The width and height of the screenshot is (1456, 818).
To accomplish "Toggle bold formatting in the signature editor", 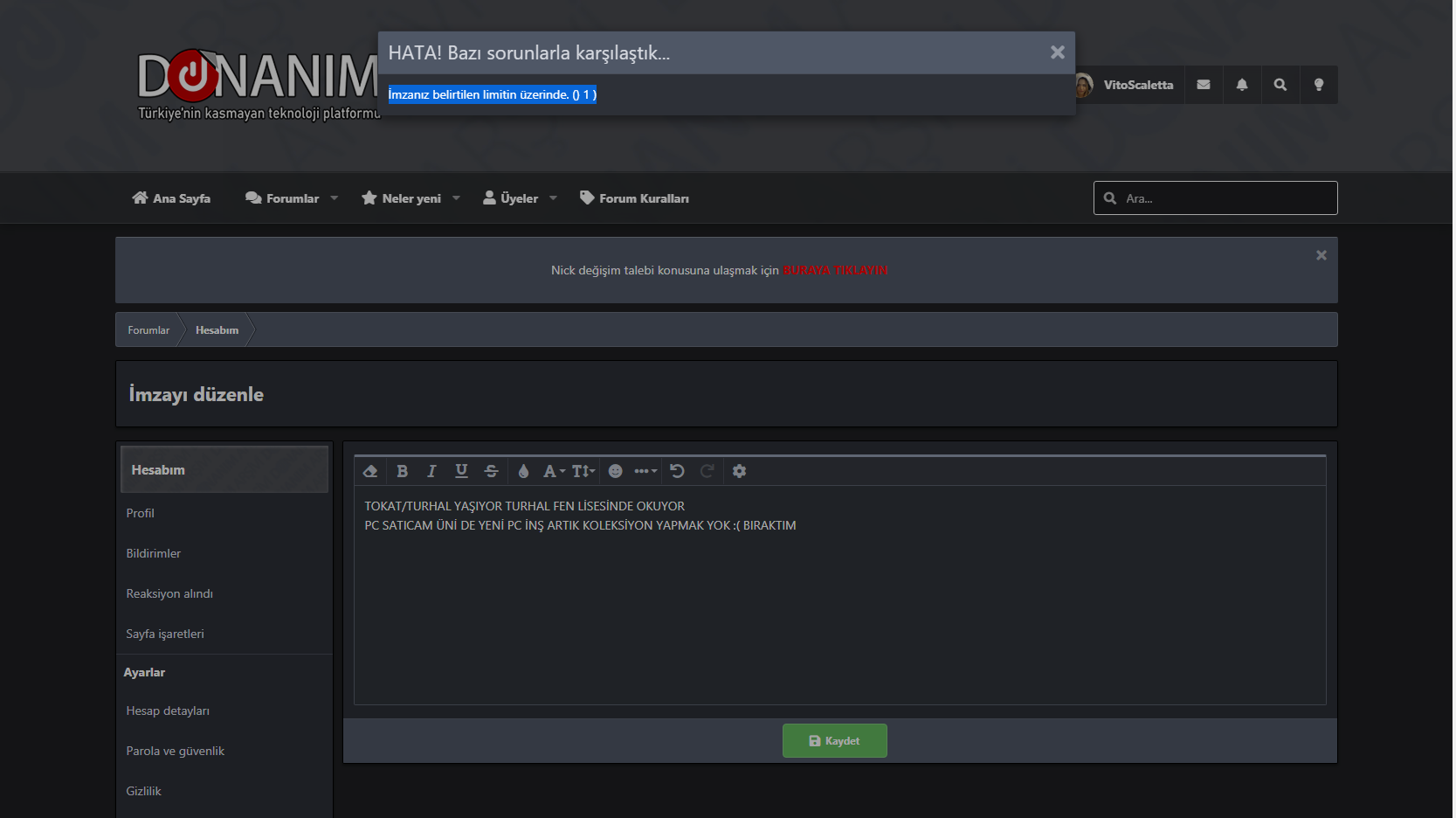I will click(x=402, y=471).
